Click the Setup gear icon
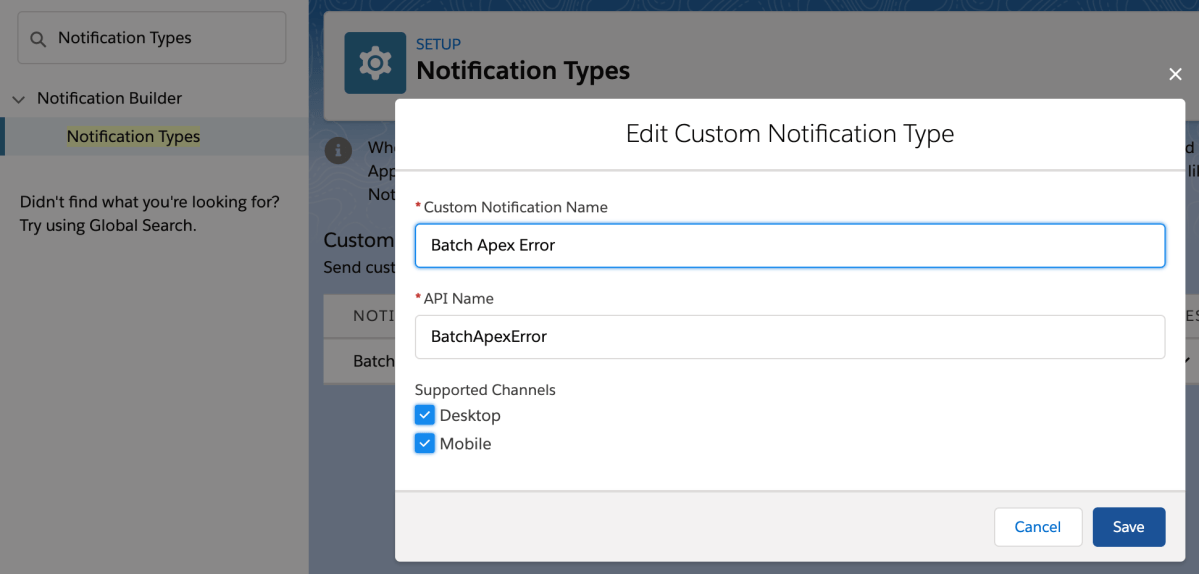Image resolution: width=1199 pixels, height=574 pixels. (x=375, y=63)
